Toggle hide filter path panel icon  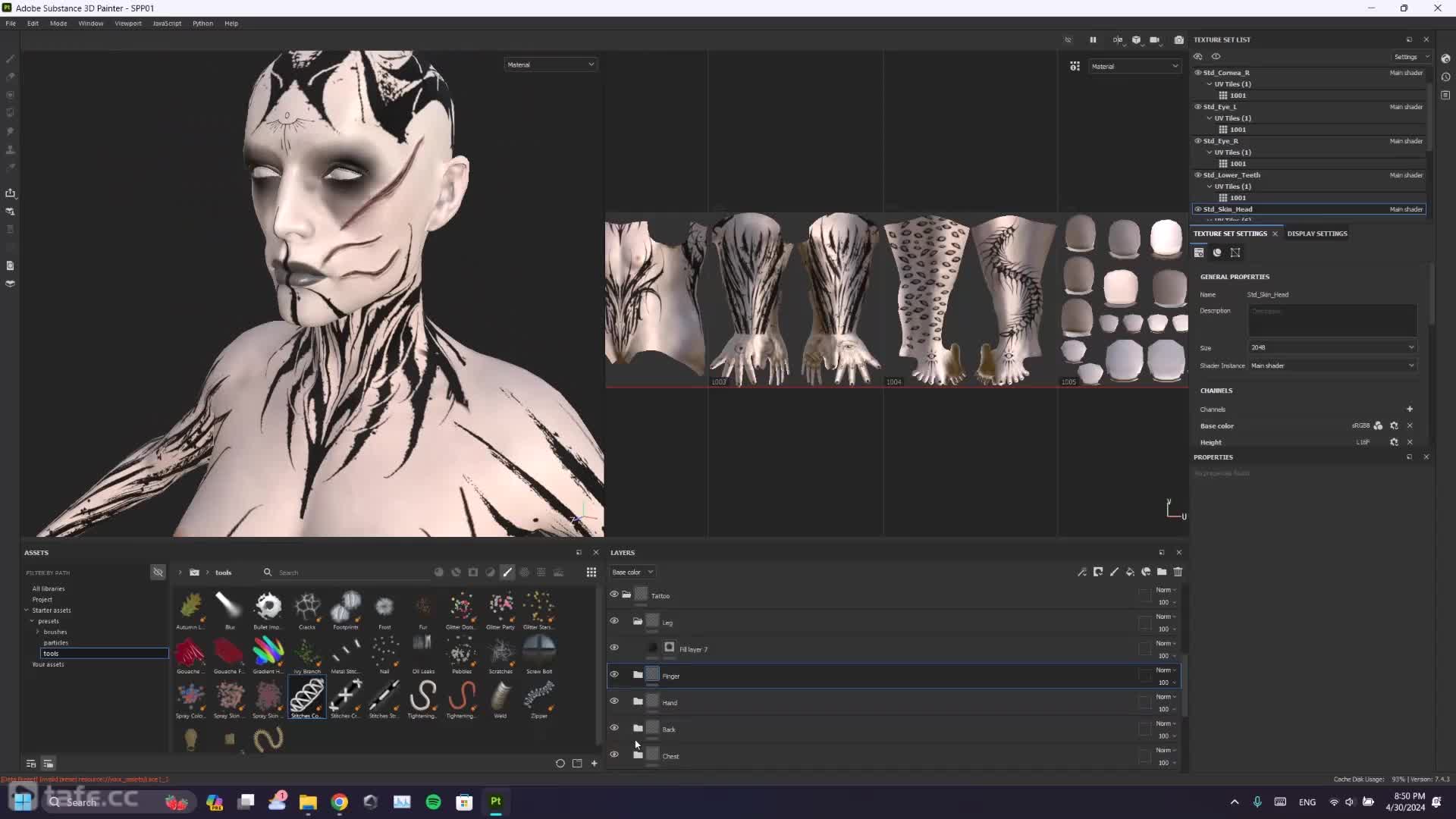click(x=158, y=572)
